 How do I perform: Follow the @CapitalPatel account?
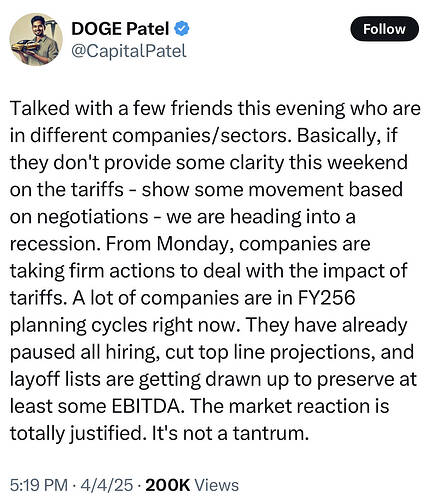coord(384,29)
